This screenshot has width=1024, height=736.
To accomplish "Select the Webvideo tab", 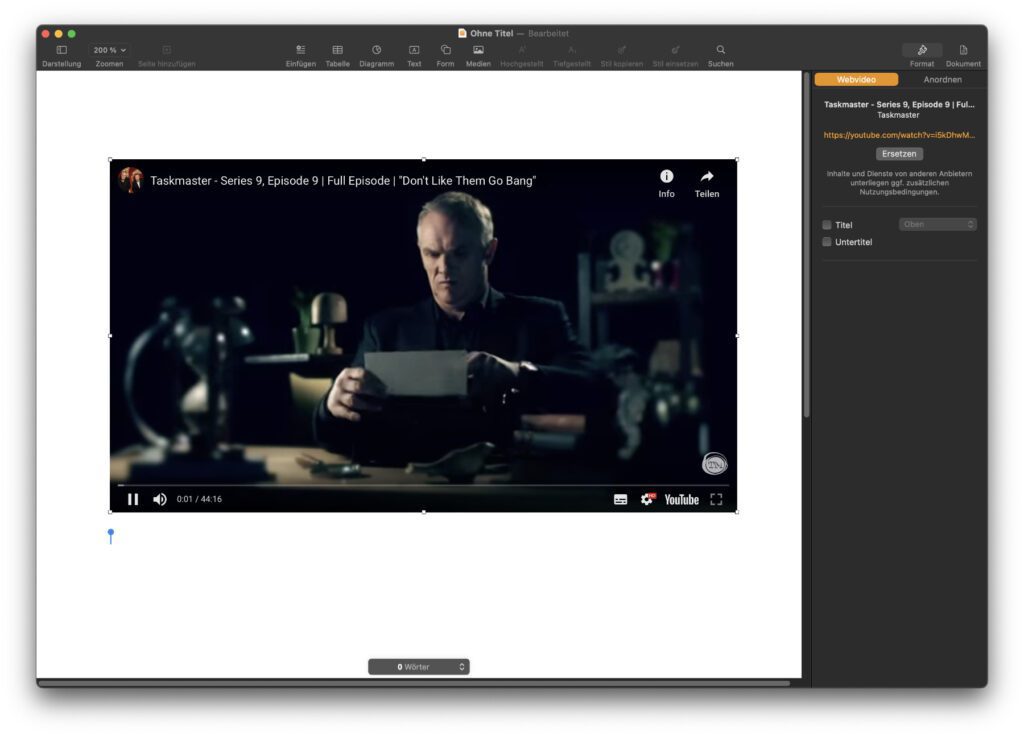I will point(856,80).
